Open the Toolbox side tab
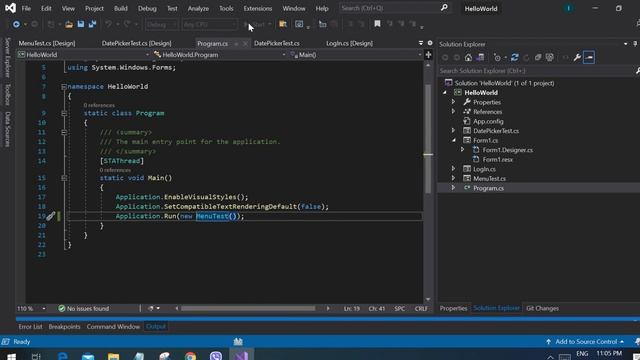 point(7,94)
